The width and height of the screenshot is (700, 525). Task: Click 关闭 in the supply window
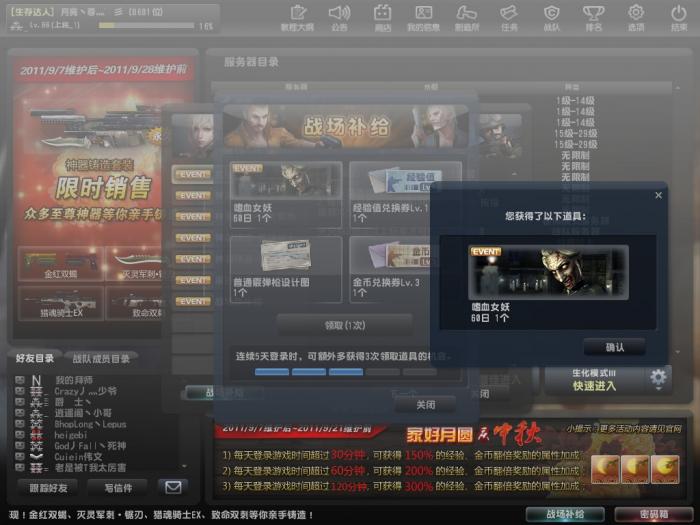click(425, 404)
